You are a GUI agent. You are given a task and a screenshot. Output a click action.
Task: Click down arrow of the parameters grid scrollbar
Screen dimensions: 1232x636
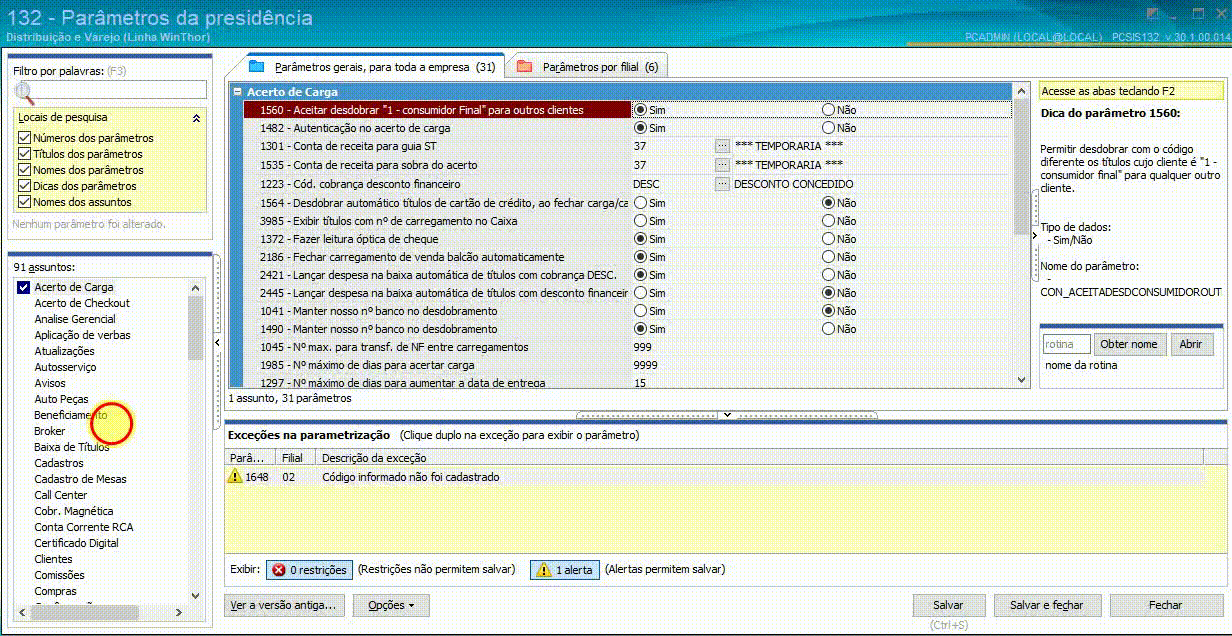tap(1021, 380)
